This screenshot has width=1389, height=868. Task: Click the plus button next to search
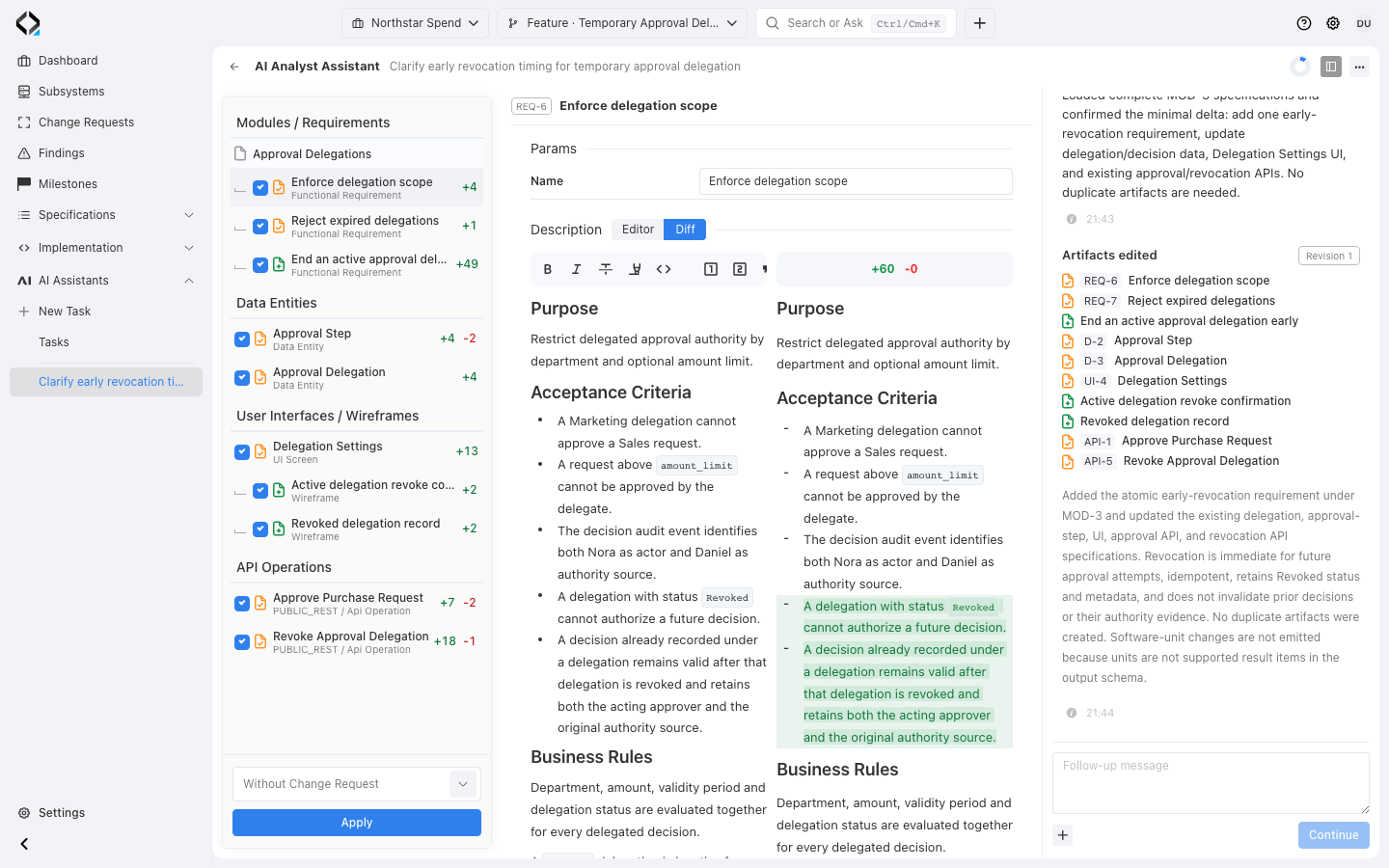pos(979,23)
